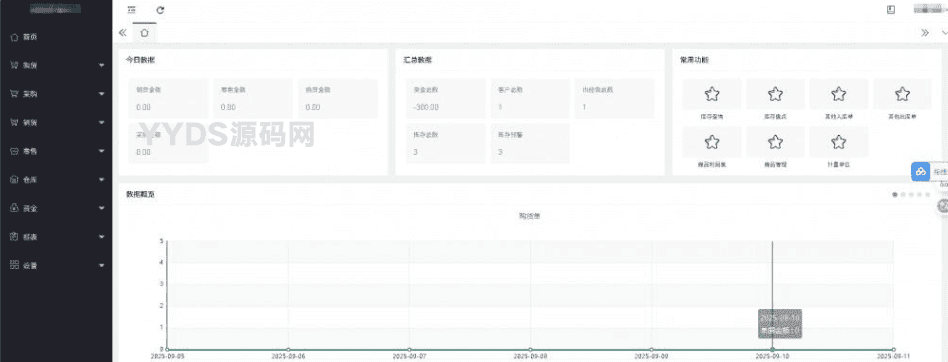This screenshot has height=362, width=948.
Task: Click the grid icon beside 设置
Action: pos(14,265)
